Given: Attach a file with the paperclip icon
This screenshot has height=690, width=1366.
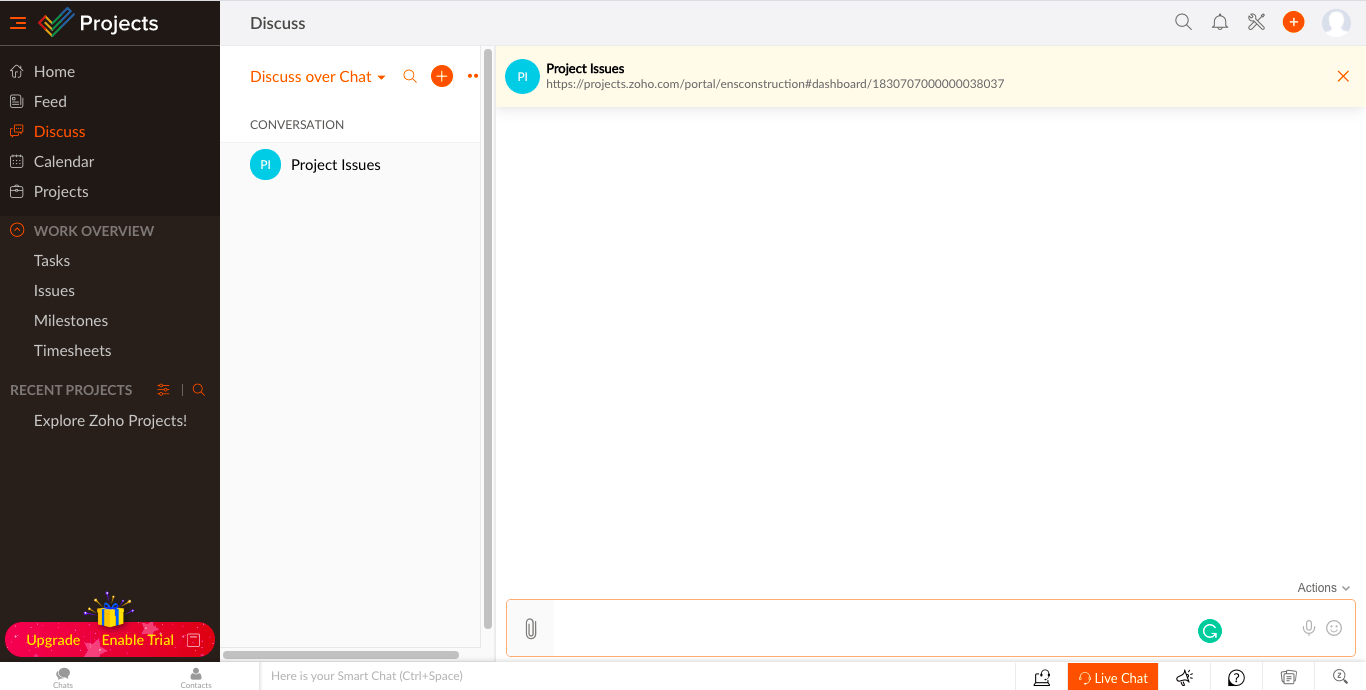Looking at the screenshot, I should [x=531, y=629].
